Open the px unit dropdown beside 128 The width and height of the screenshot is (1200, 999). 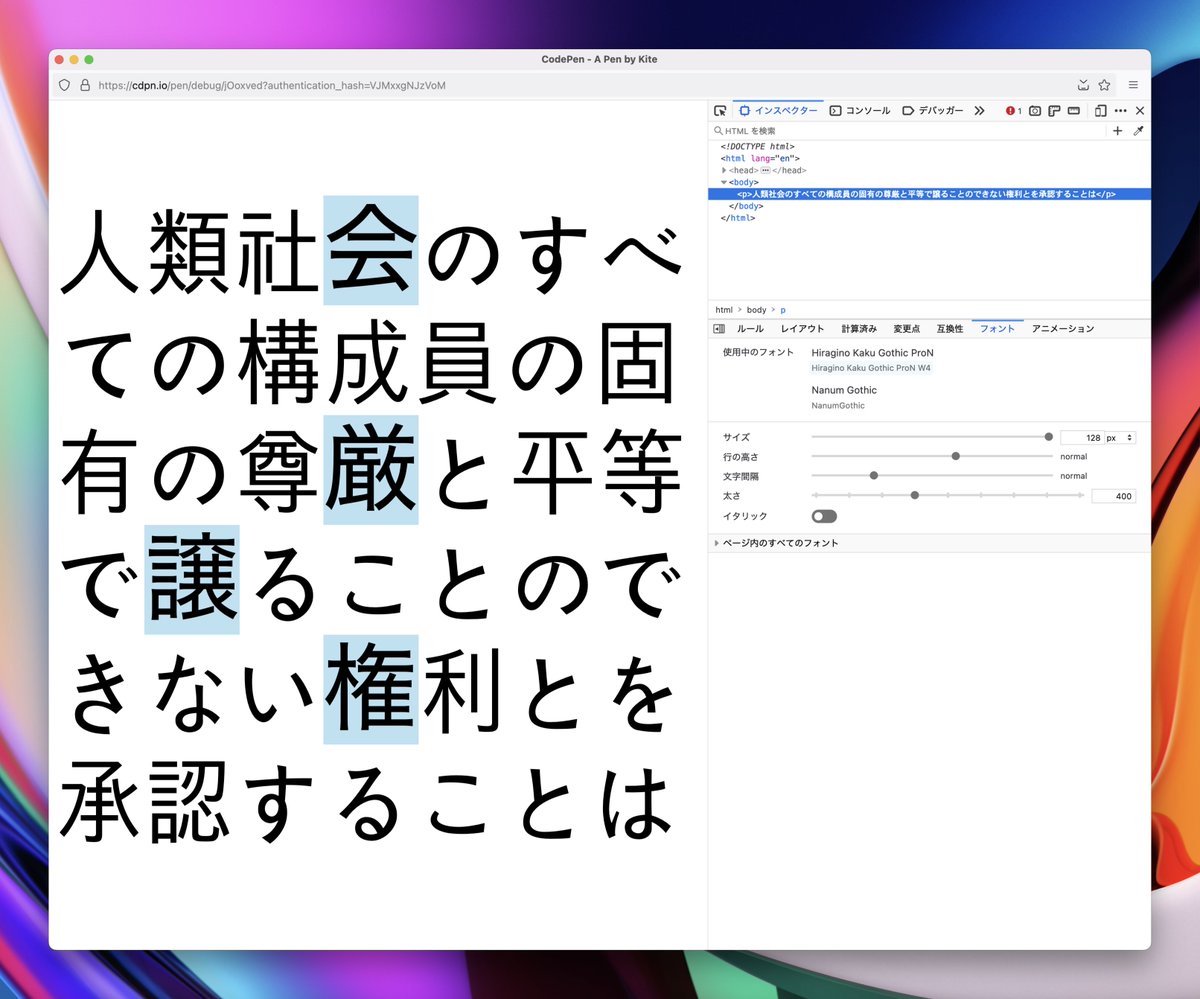coord(1128,437)
